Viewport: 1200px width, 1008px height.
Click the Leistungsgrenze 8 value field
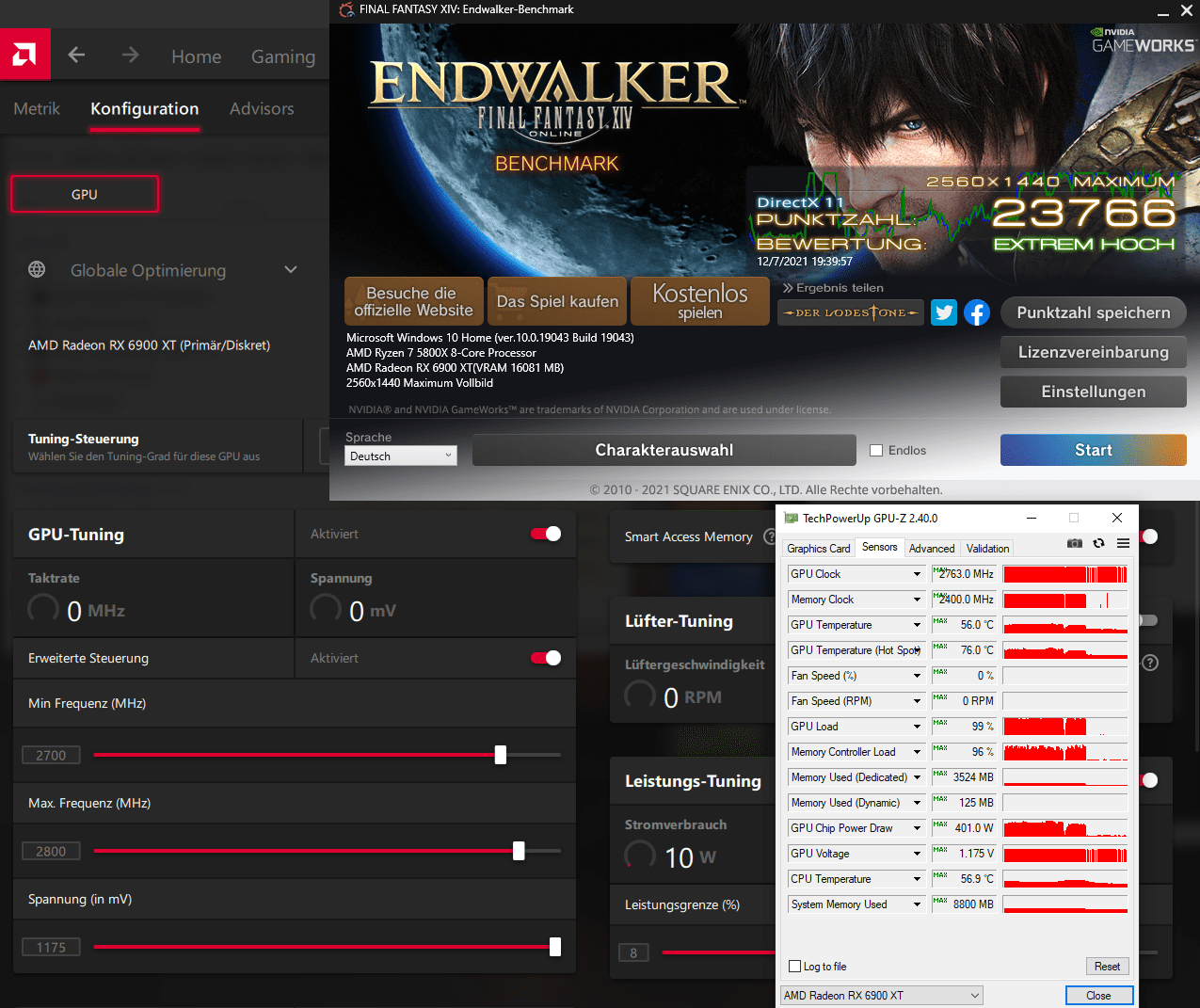(633, 952)
